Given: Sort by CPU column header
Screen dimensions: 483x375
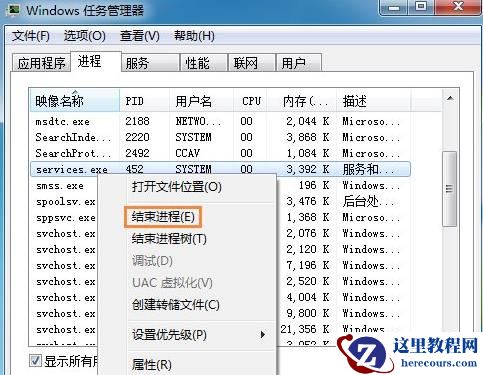Looking at the screenshot, I should 250,101.
